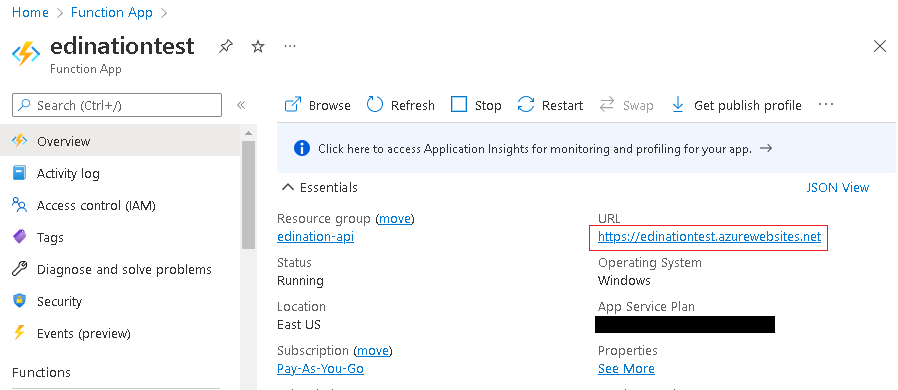Click the Activity log book icon
The width and height of the screenshot is (898, 390).
point(19,173)
